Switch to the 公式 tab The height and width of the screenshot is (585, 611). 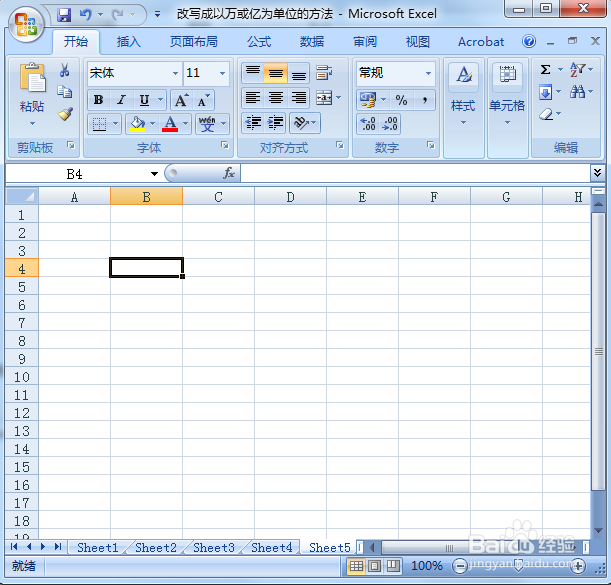pyautogui.click(x=259, y=42)
